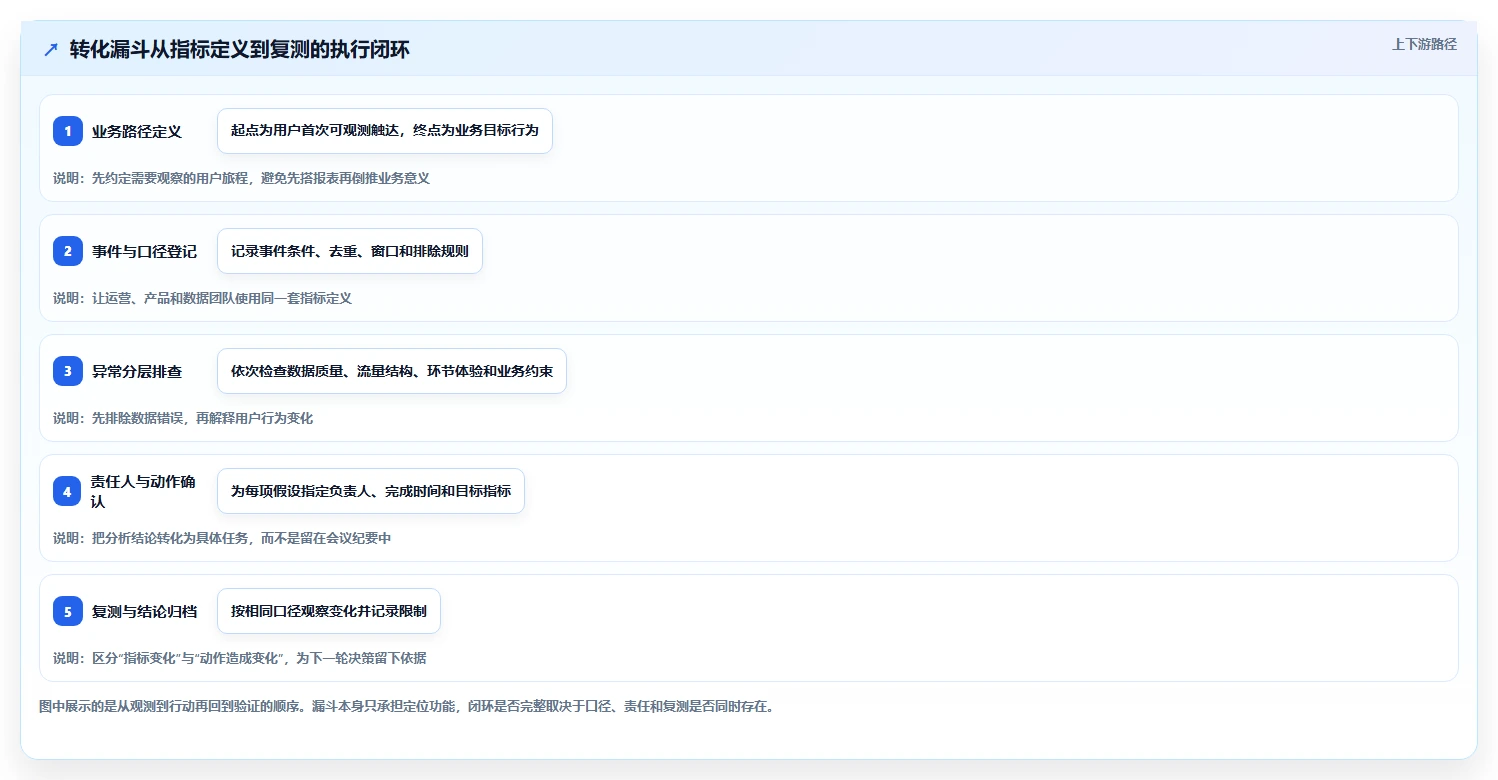
Task: Click the step number 3 badge
Action: click(68, 371)
